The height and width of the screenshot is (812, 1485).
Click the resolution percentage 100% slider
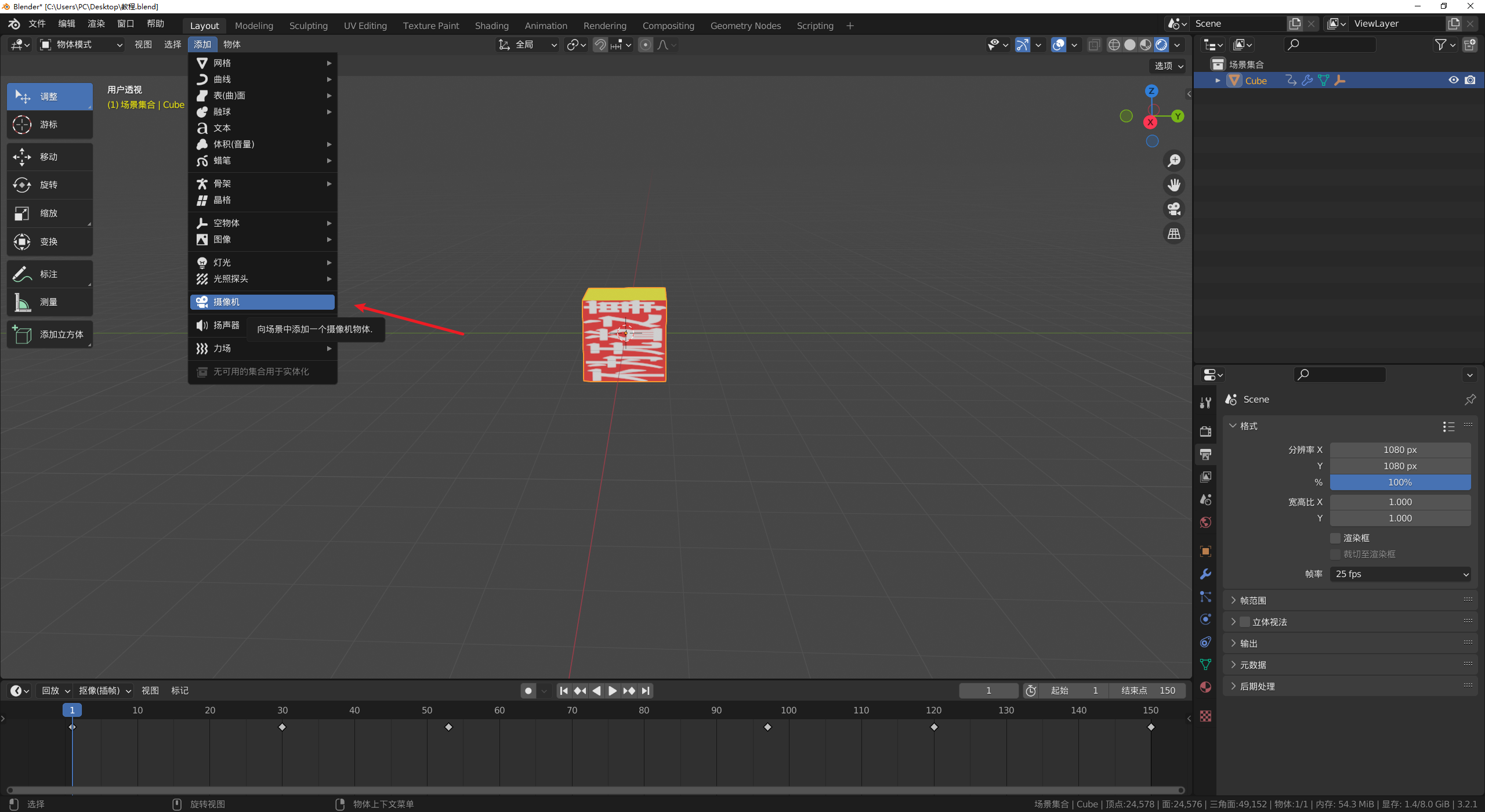click(1400, 482)
